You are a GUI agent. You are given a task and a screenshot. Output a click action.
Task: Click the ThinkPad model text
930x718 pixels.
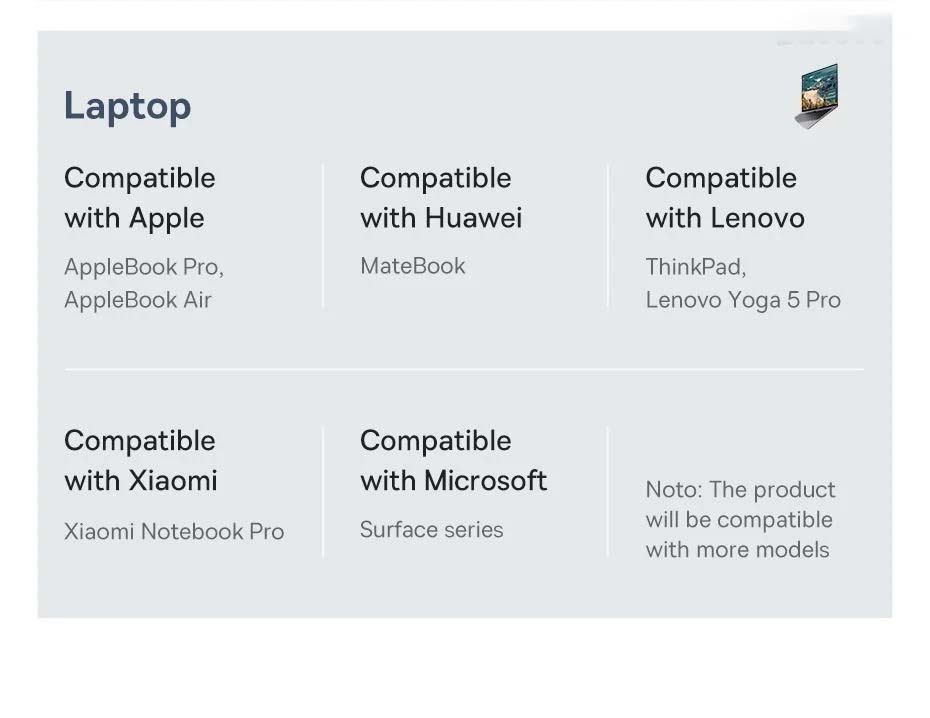[x=695, y=267]
